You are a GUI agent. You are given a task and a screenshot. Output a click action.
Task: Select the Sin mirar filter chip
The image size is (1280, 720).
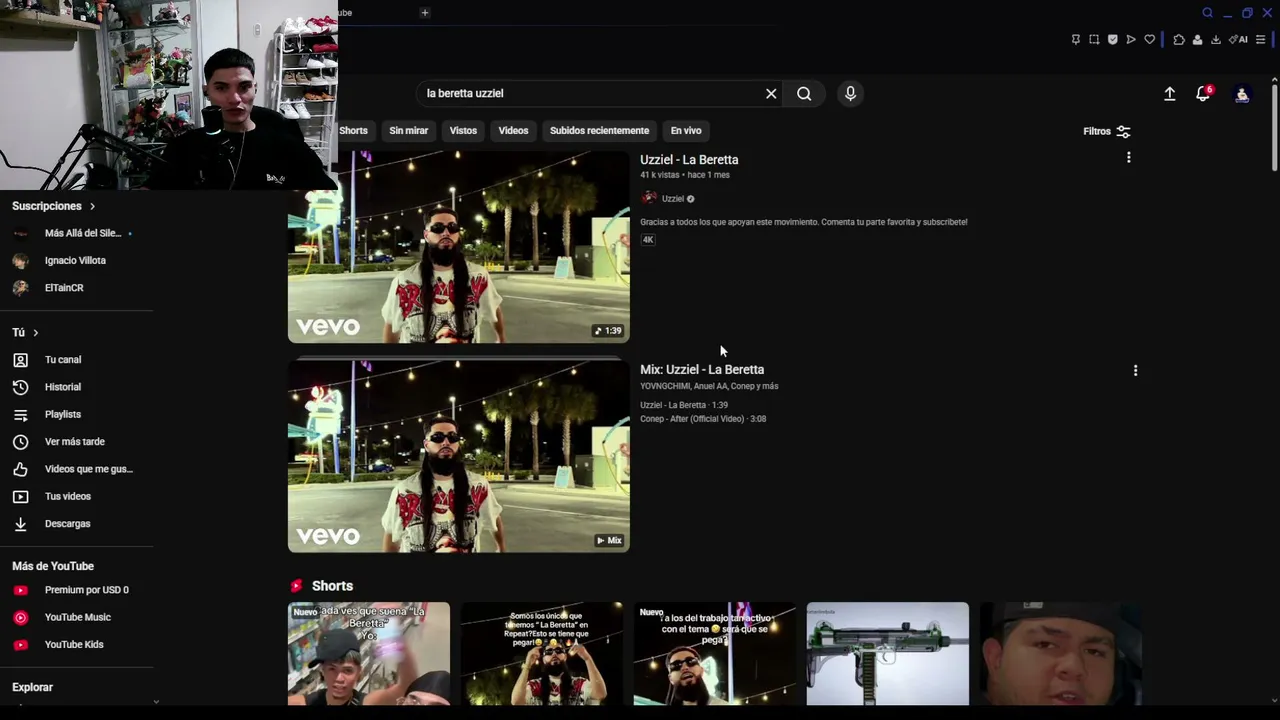409,131
